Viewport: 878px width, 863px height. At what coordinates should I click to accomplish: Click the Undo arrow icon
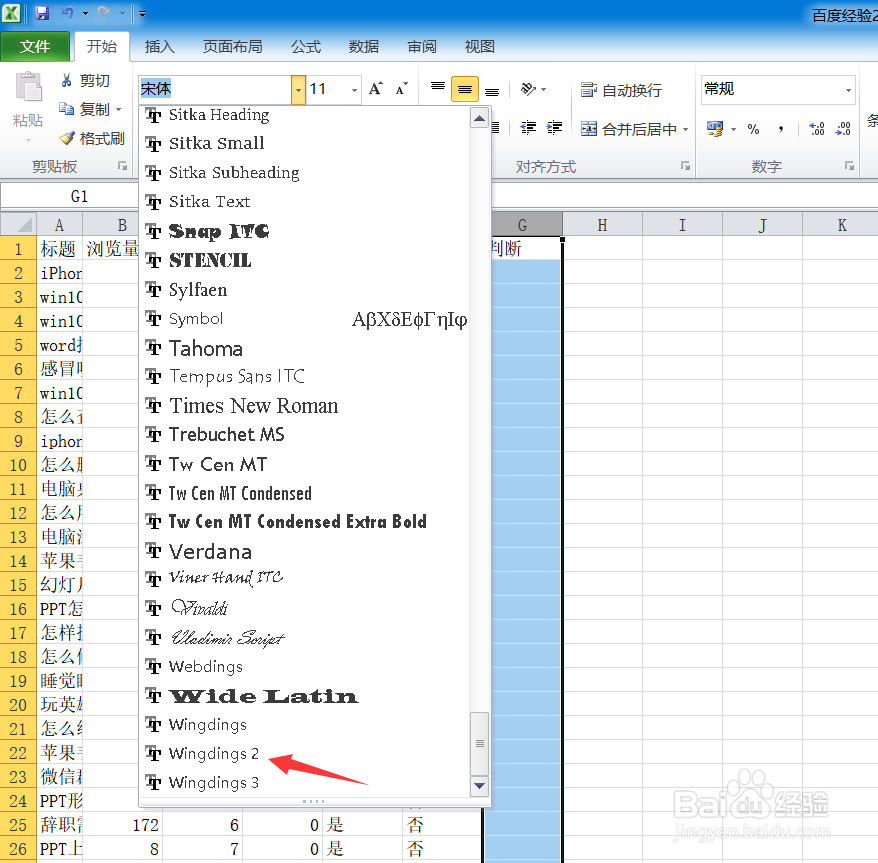click(67, 13)
